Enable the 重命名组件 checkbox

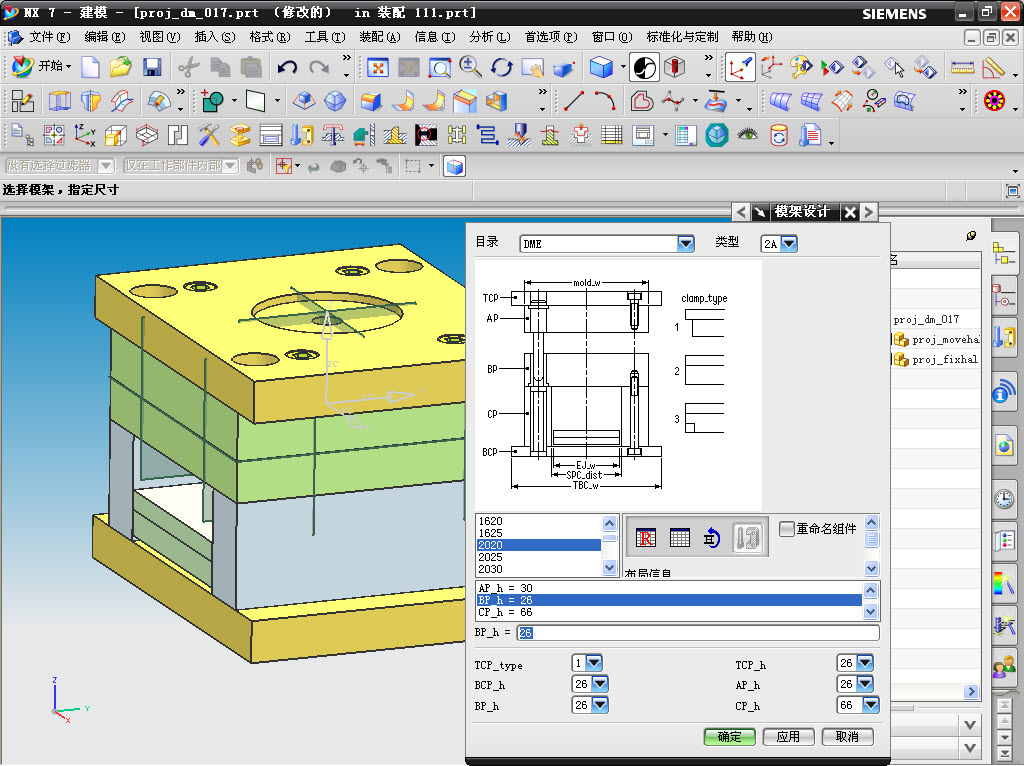(x=787, y=528)
